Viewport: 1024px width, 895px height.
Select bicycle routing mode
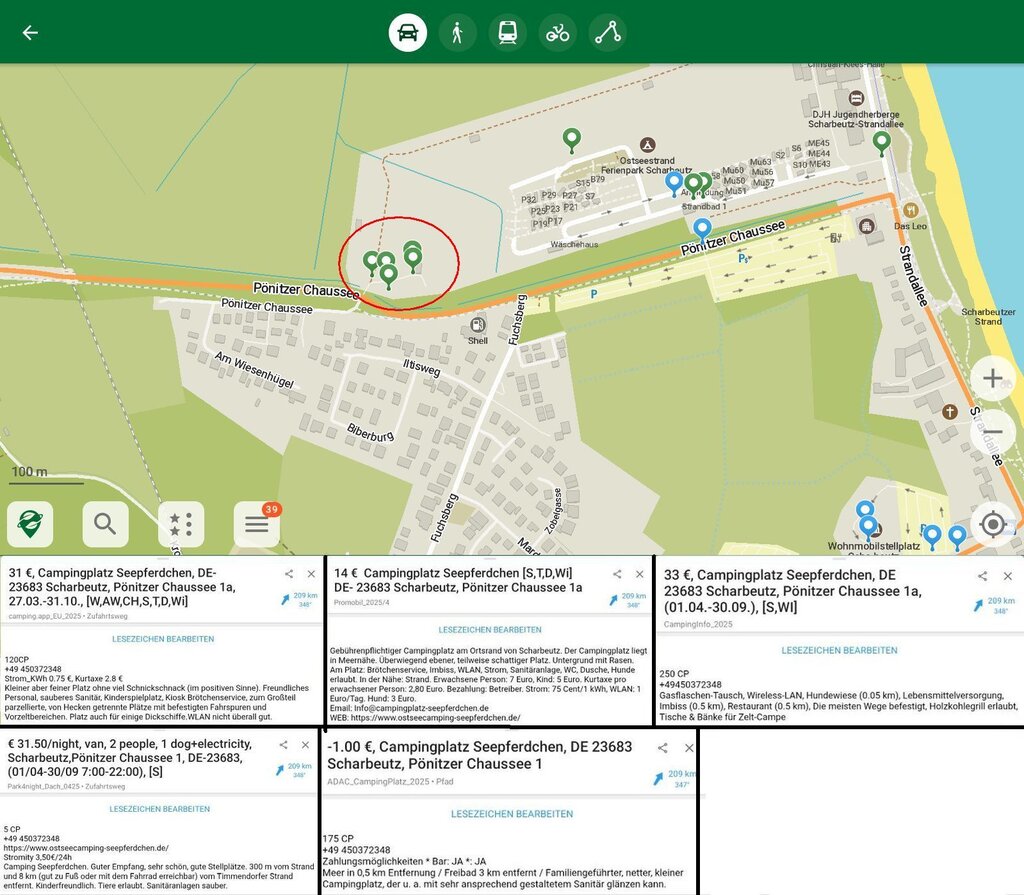tap(557, 32)
